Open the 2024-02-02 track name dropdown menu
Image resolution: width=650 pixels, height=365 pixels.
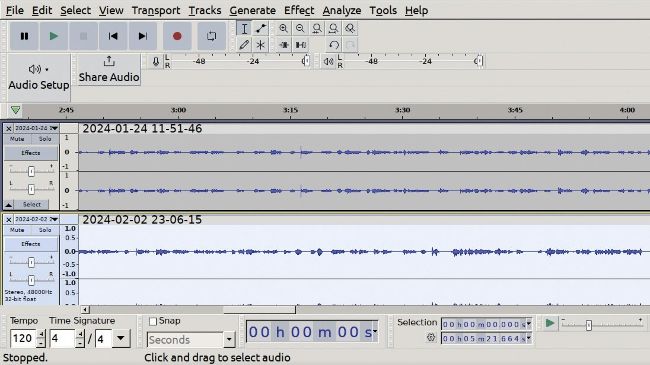point(36,219)
